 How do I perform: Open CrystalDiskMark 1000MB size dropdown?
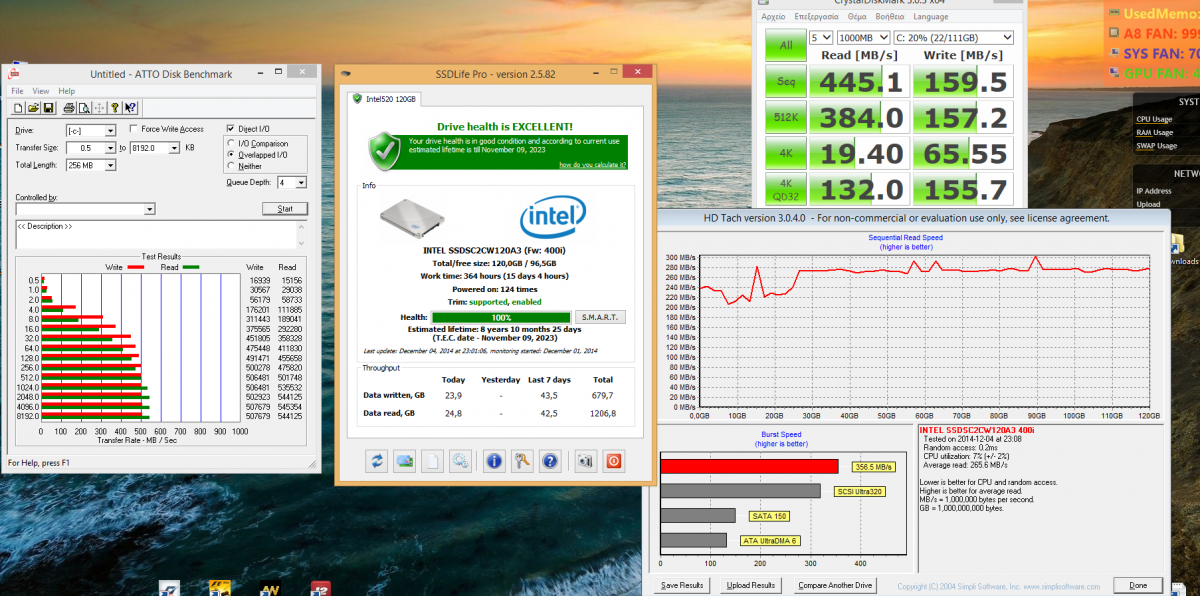(863, 37)
